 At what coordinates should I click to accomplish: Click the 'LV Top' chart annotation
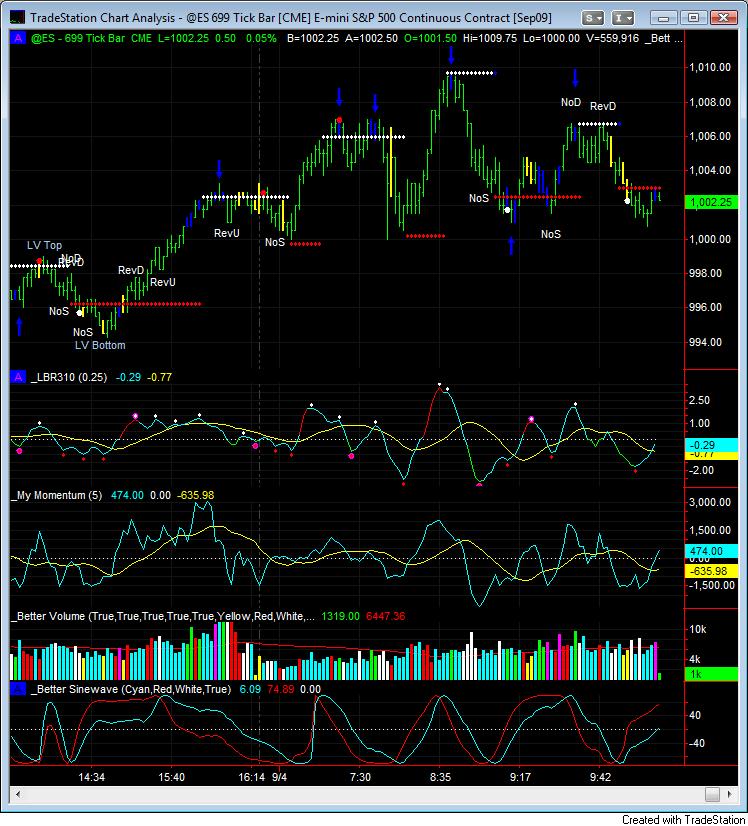pyautogui.click(x=44, y=245)
